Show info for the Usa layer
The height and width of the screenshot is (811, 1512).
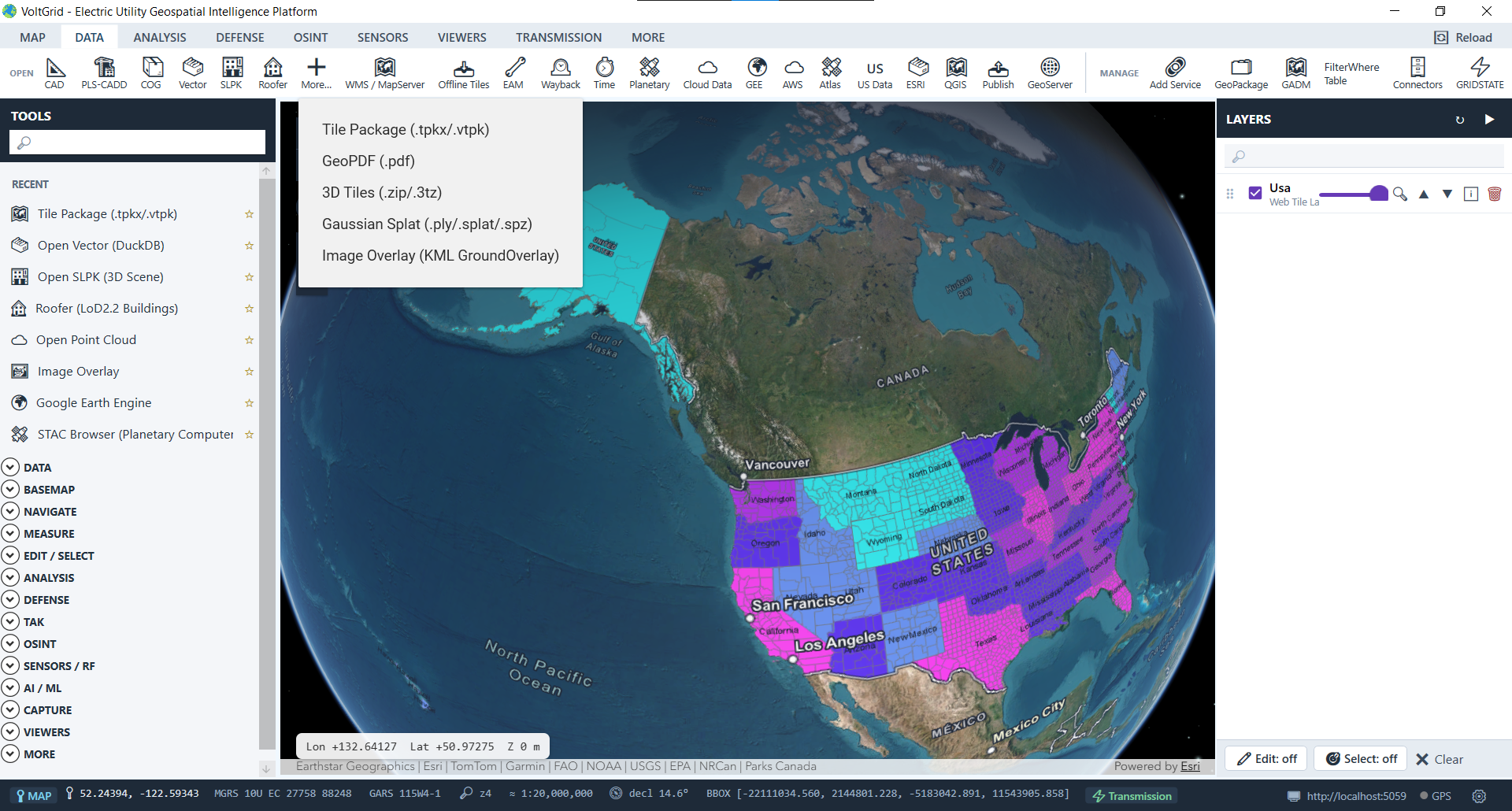tap(1471, 194)
